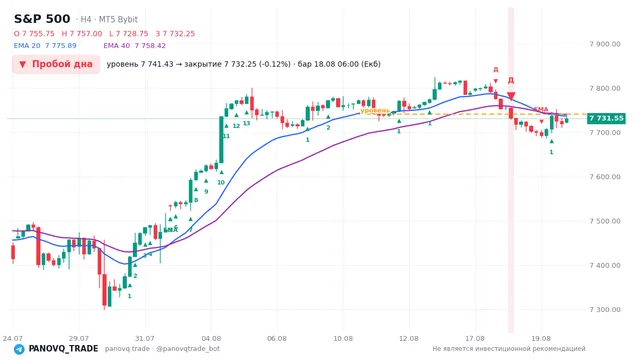Click the Не является инвестиционной рекомендацией disclaimer
Viewport: 640px width, 360px height.
509,349
